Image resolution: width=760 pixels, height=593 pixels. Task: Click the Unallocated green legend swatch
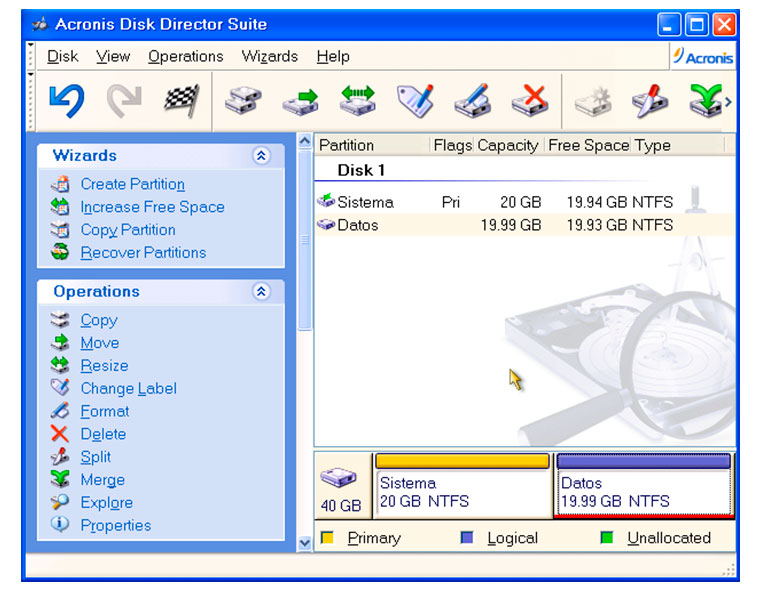coord(607,537)
